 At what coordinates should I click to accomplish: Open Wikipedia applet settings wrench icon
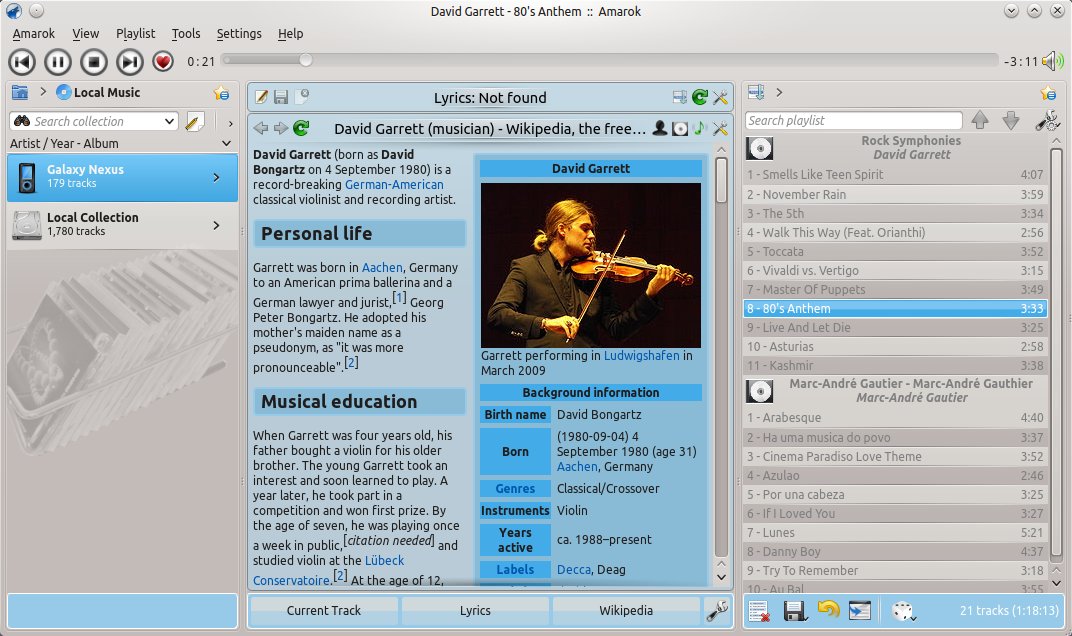(x=720, y=128)
